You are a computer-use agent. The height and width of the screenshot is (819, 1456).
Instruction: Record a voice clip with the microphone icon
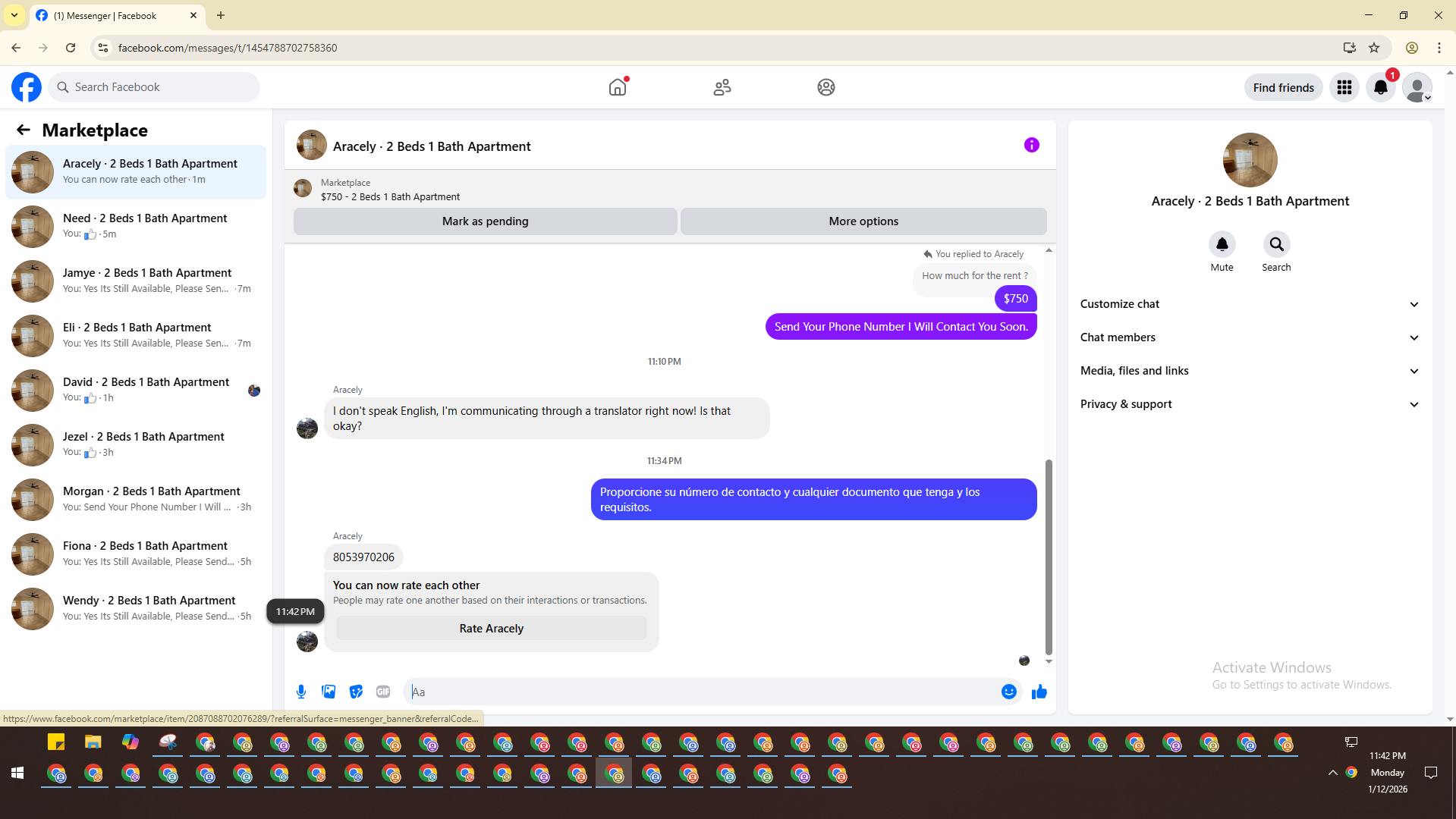tap(301, 692)
